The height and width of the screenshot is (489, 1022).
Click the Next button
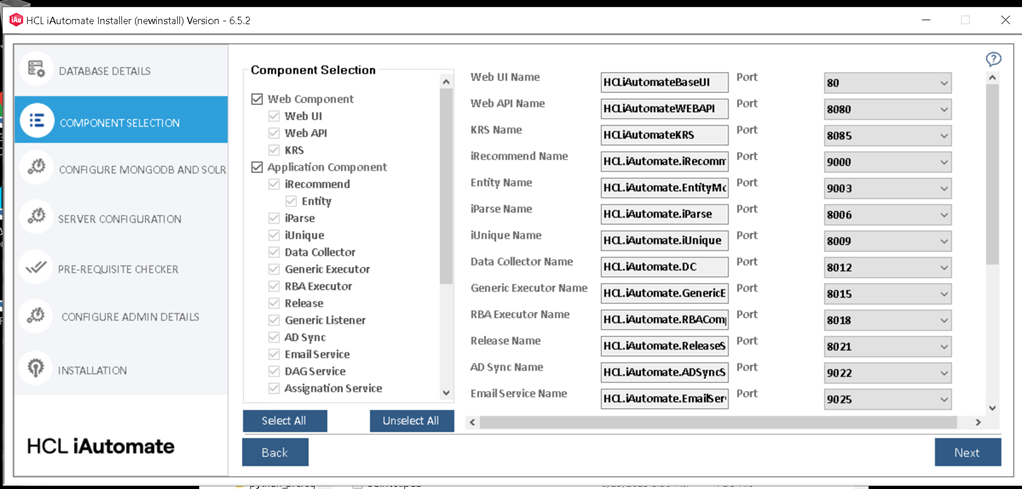[x=967, y=452]
